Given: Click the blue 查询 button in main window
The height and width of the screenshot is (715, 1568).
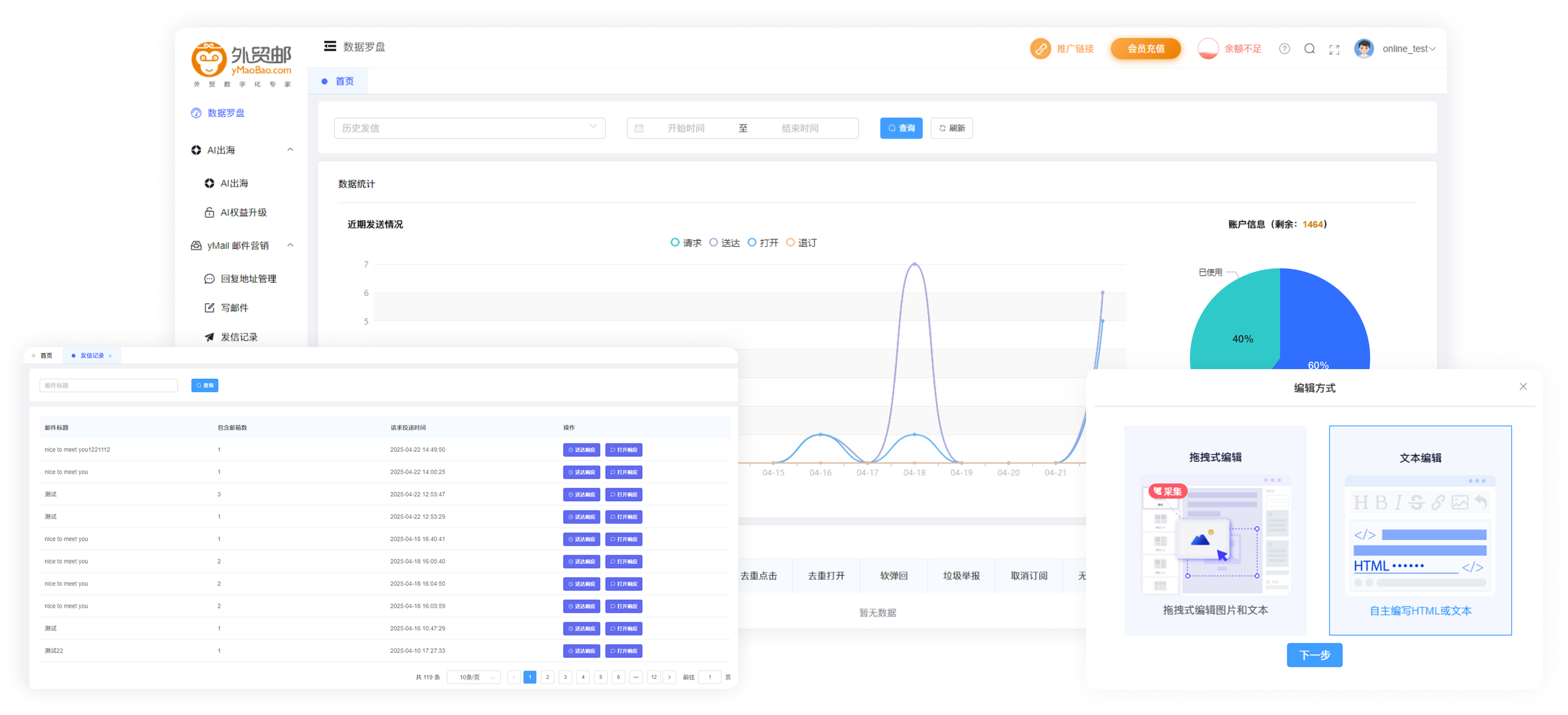Looking at the screenshot, I should click(x=901, y=129).
